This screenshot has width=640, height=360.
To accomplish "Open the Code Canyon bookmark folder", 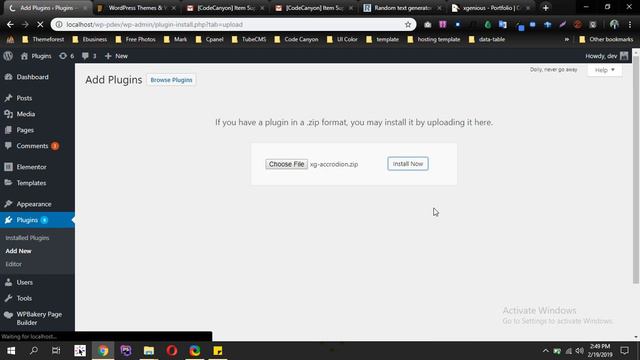I will pos(297,40).
